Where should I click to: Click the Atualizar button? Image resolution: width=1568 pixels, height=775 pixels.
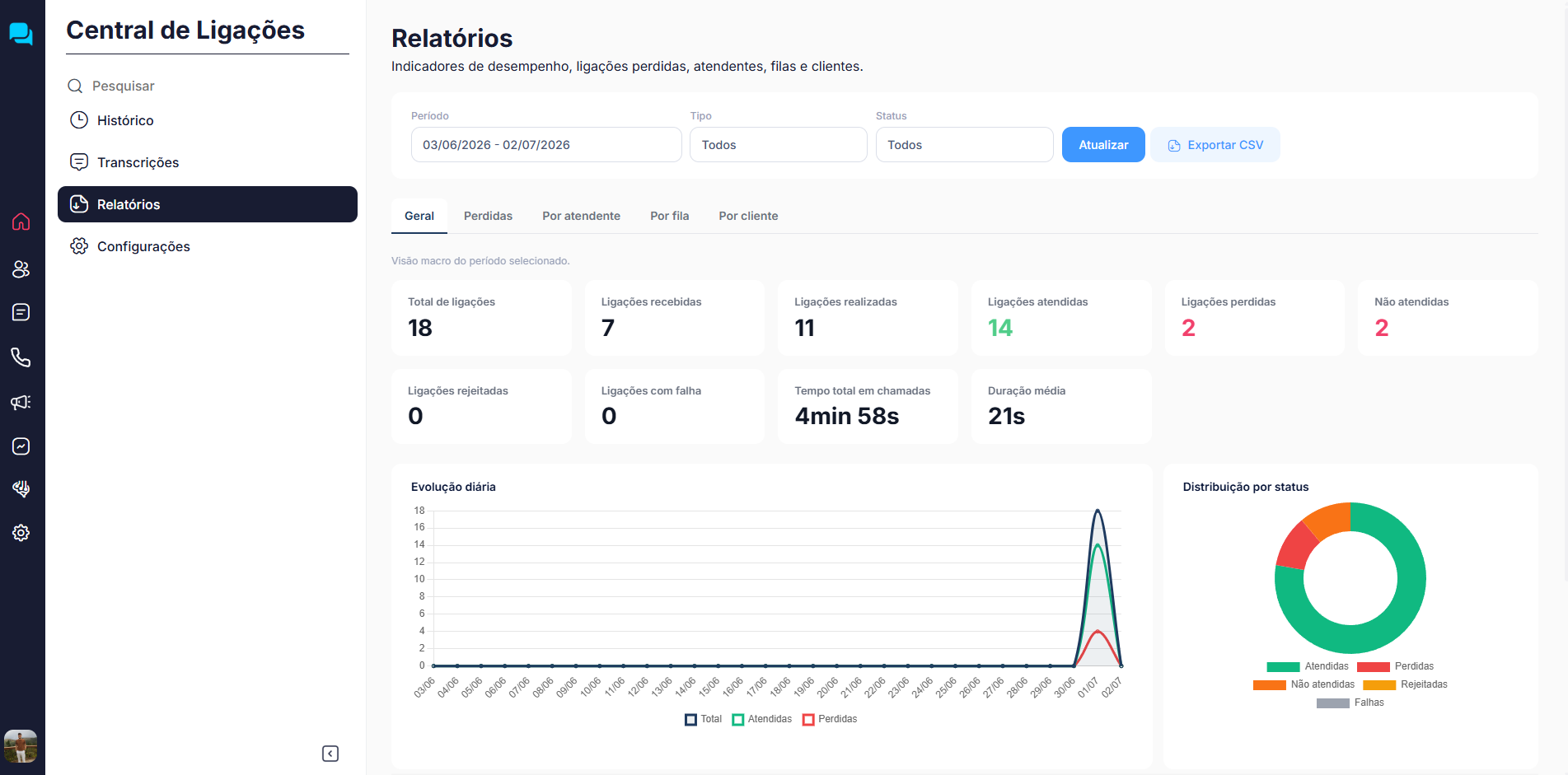tap(1103, 145)
